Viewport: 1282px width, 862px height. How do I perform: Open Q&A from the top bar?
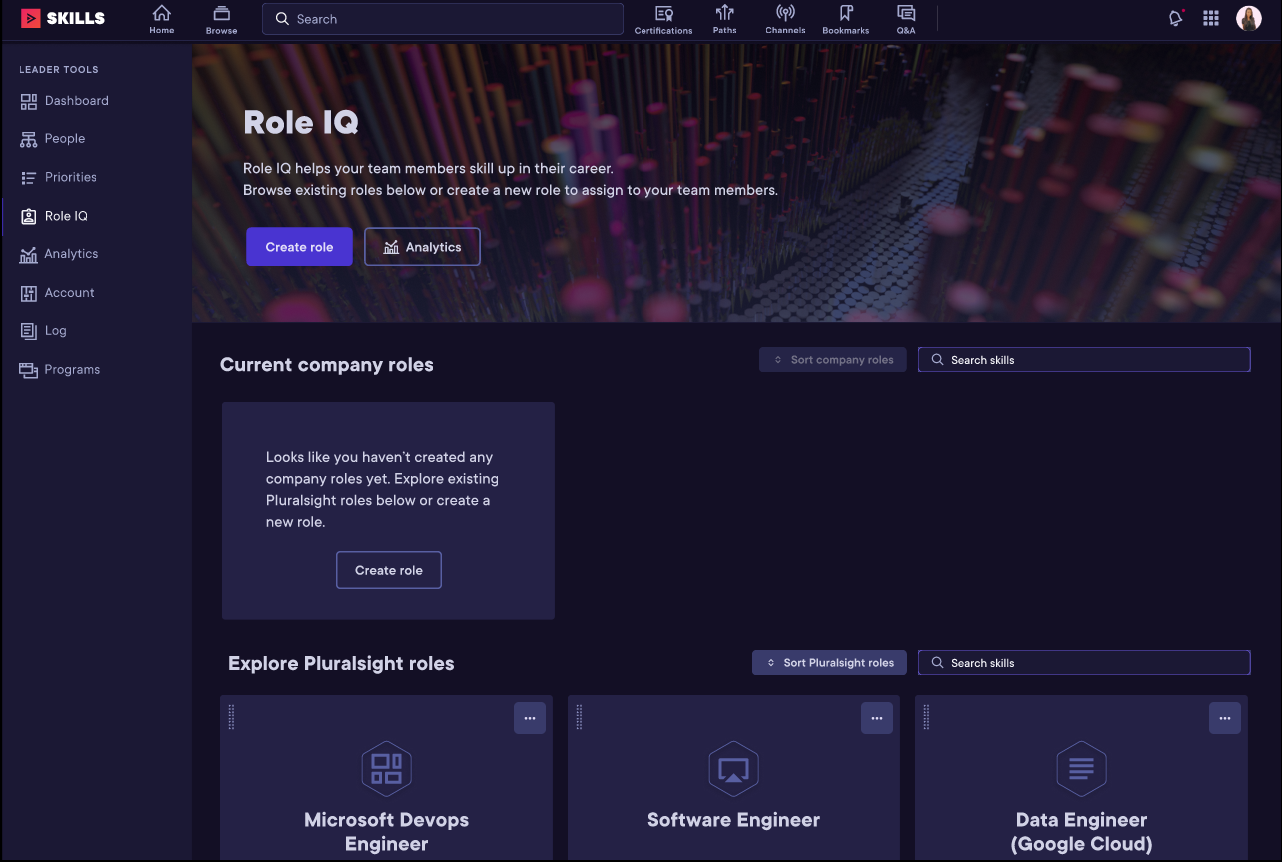[906, 19]
